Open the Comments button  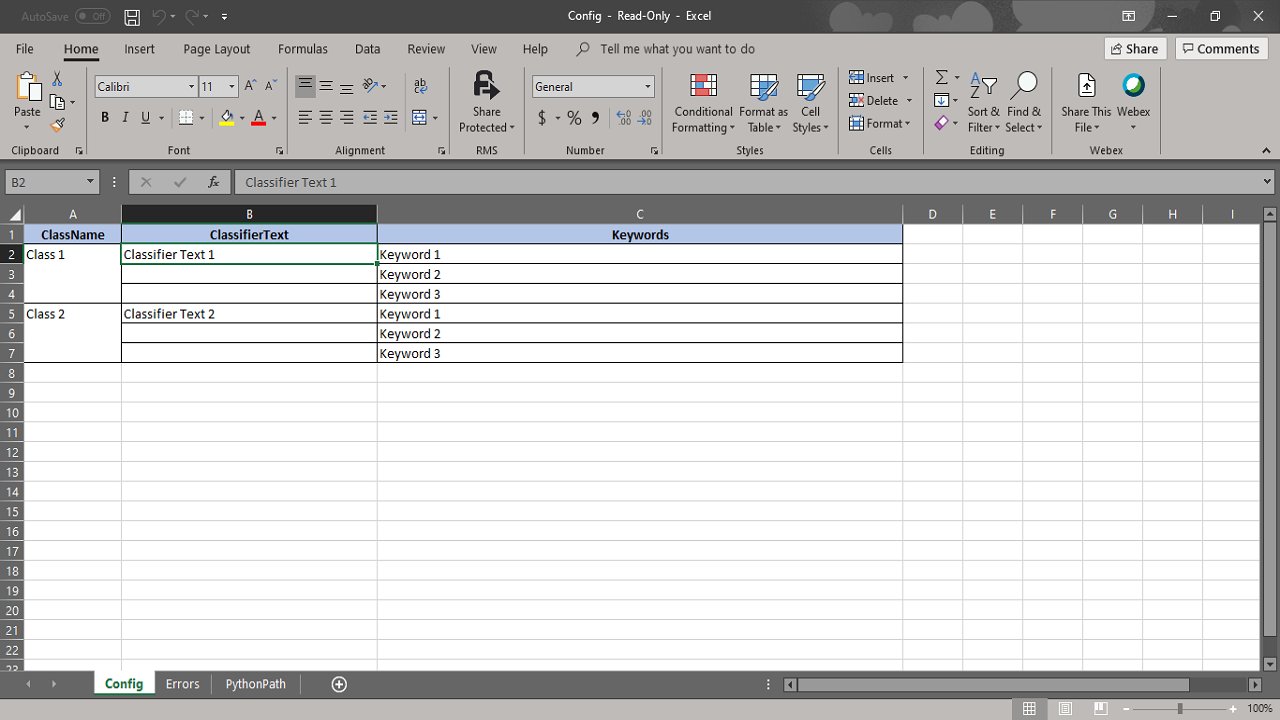click(1221, 49)
